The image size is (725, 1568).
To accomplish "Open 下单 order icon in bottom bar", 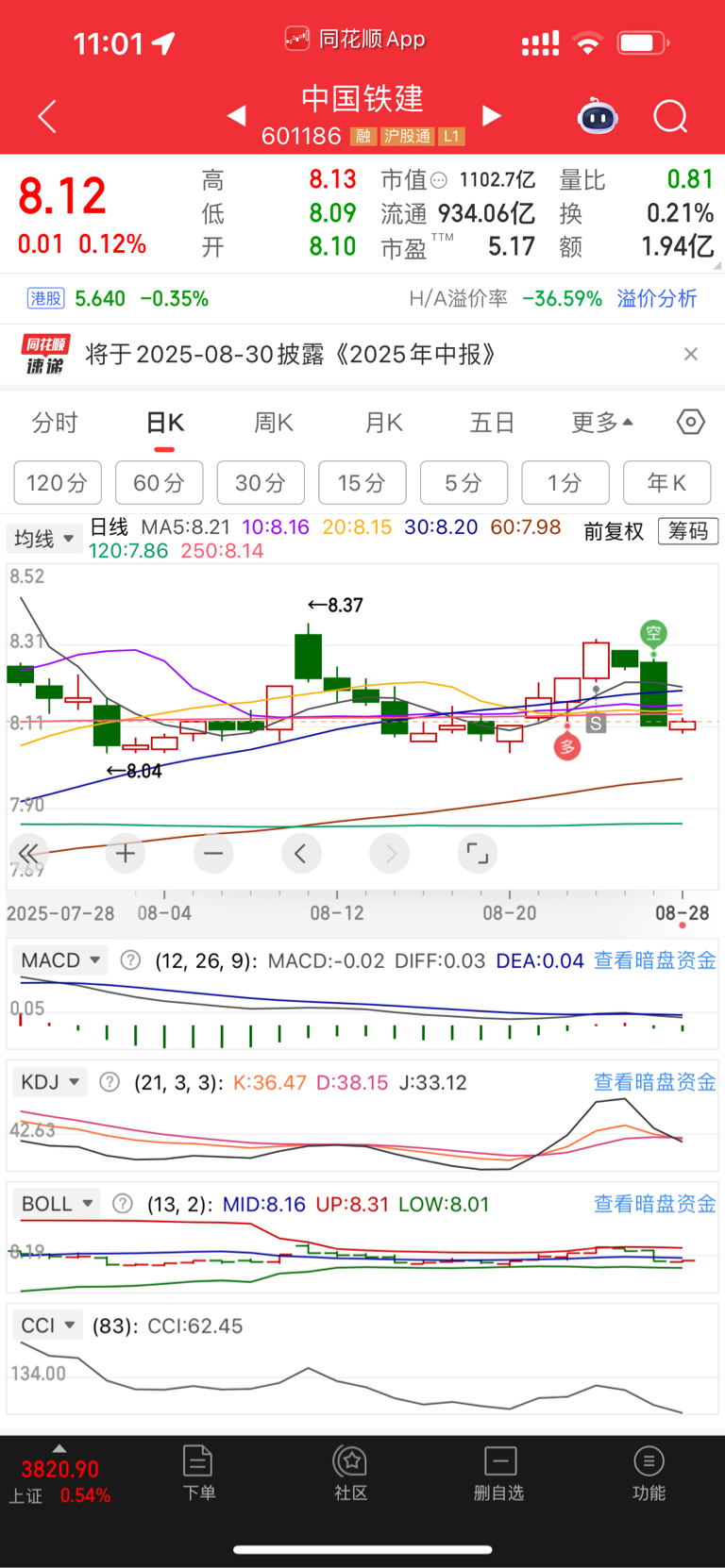I will click(198, 1473).
